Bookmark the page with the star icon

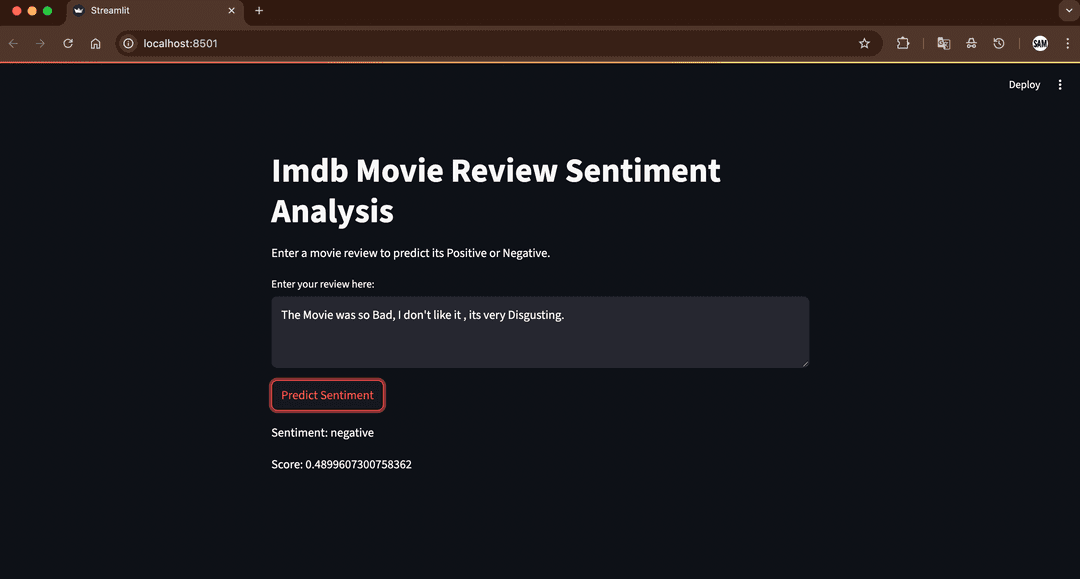coord(864,43)
